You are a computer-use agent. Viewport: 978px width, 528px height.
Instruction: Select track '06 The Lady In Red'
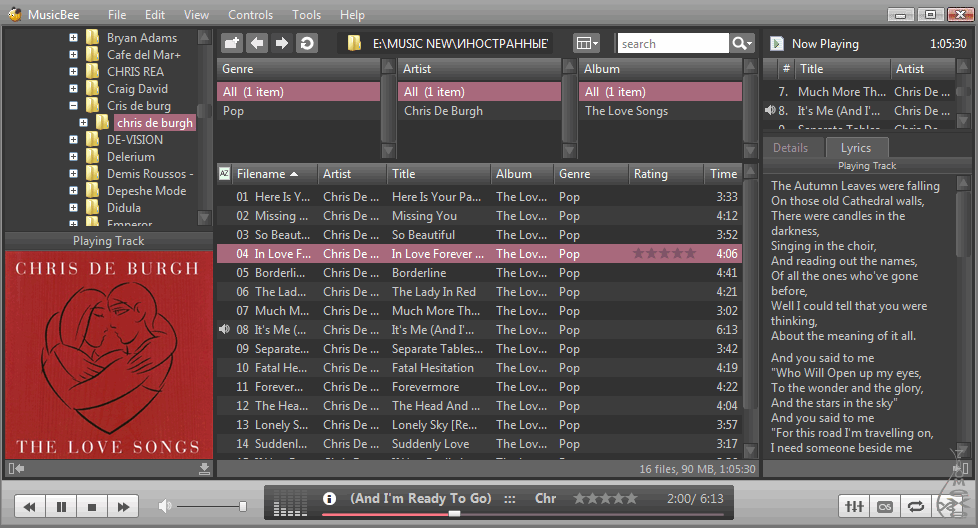pos(480,292)
